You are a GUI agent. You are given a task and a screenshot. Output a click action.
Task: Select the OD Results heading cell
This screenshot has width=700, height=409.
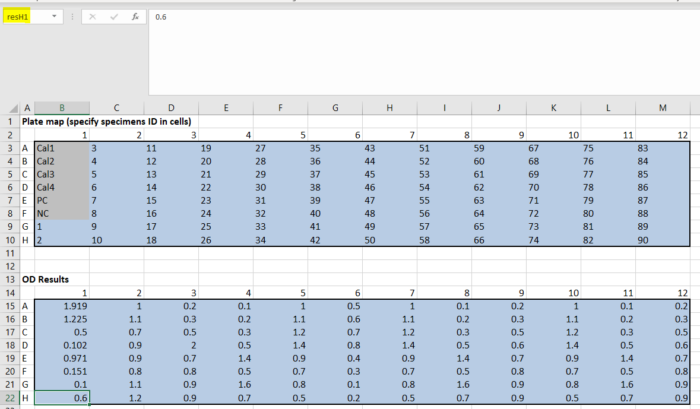coord(45,280)
